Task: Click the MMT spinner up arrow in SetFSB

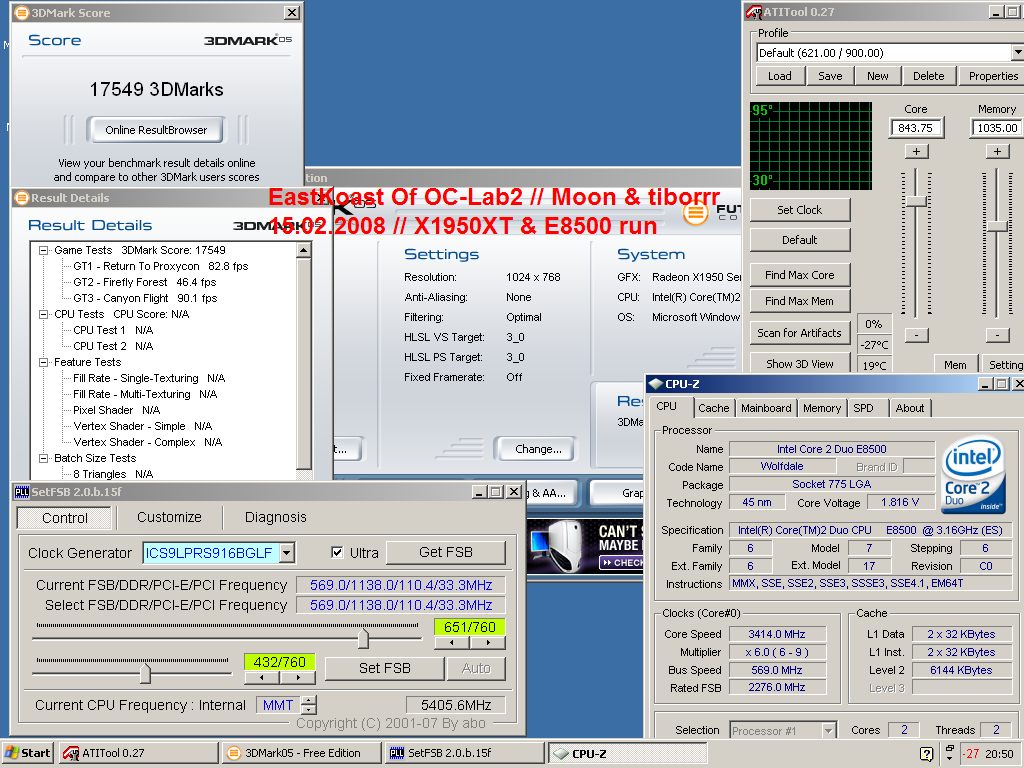Action: 309,701
